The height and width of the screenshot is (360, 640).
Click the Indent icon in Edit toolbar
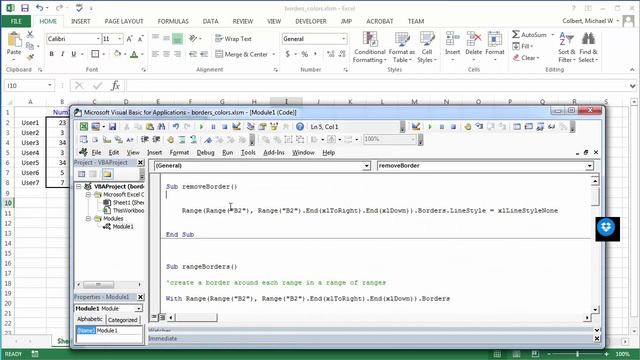pos(144,140)
